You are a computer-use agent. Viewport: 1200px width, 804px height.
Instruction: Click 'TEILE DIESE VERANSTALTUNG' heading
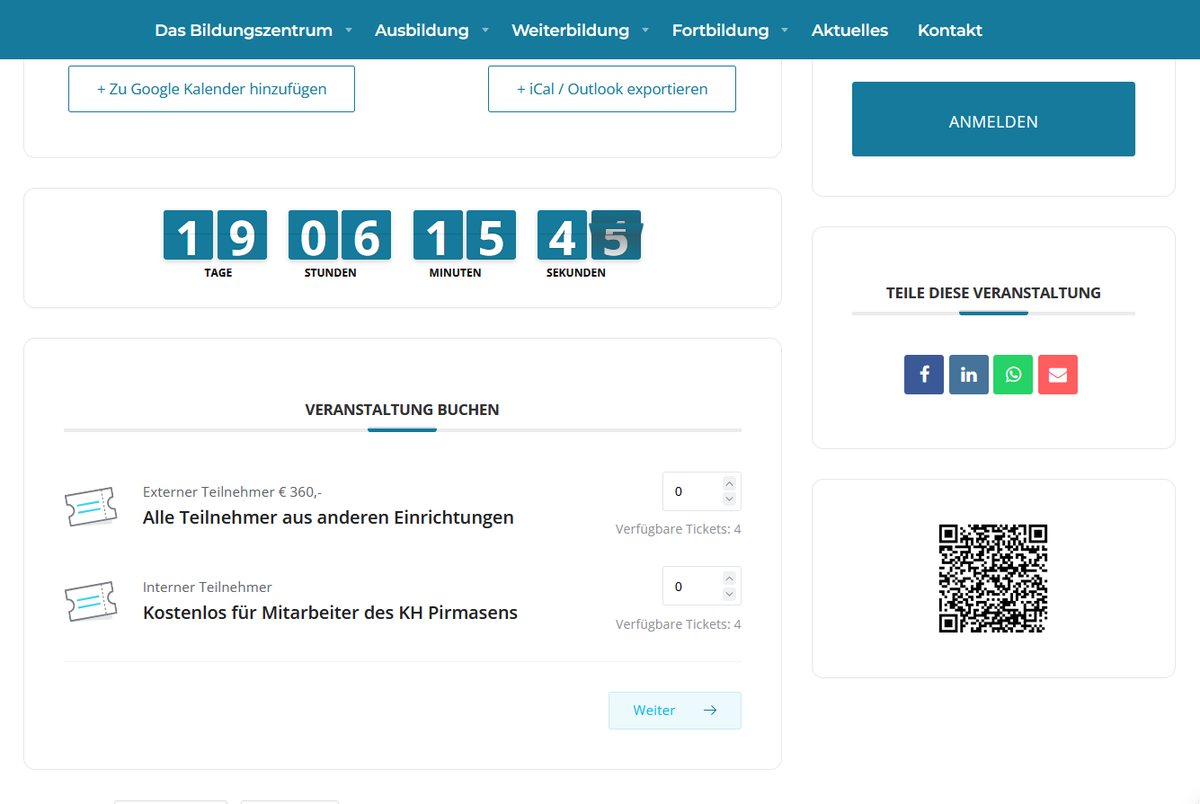[993, 293]
